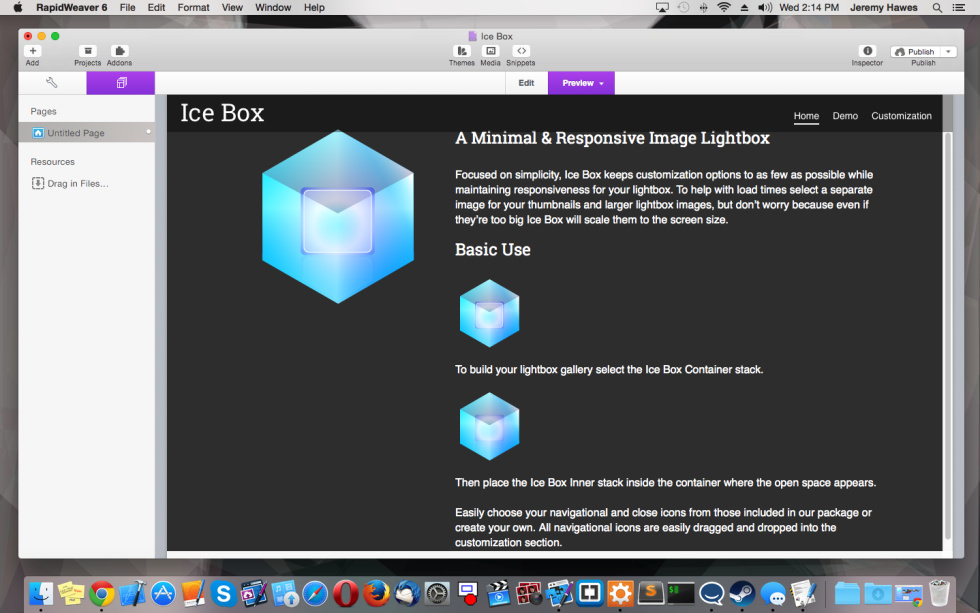The height and width of the screenshot is (613, 980).
Task: Open the Window menu
Action: [x=273, y=7]
